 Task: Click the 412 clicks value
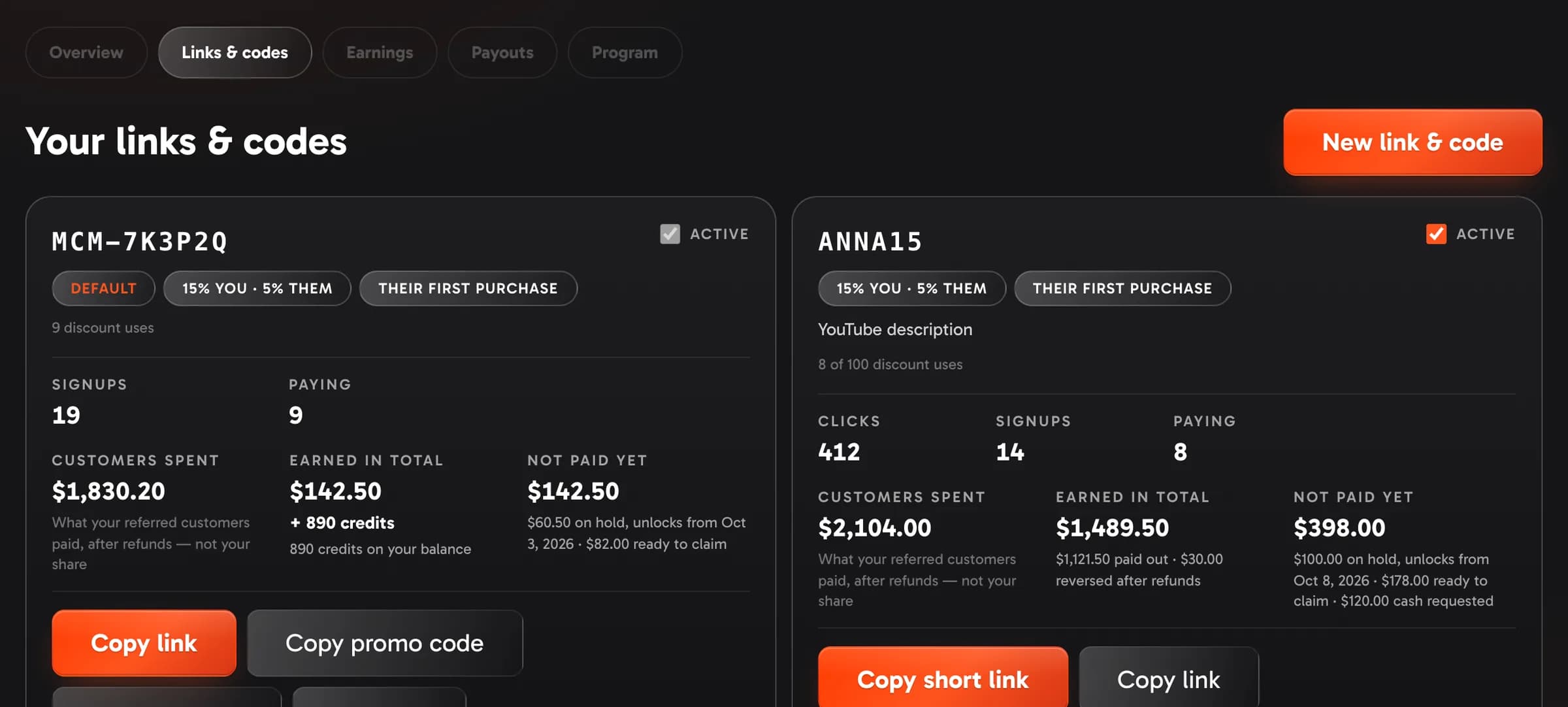pyautogui.click(x=839, y=452)
